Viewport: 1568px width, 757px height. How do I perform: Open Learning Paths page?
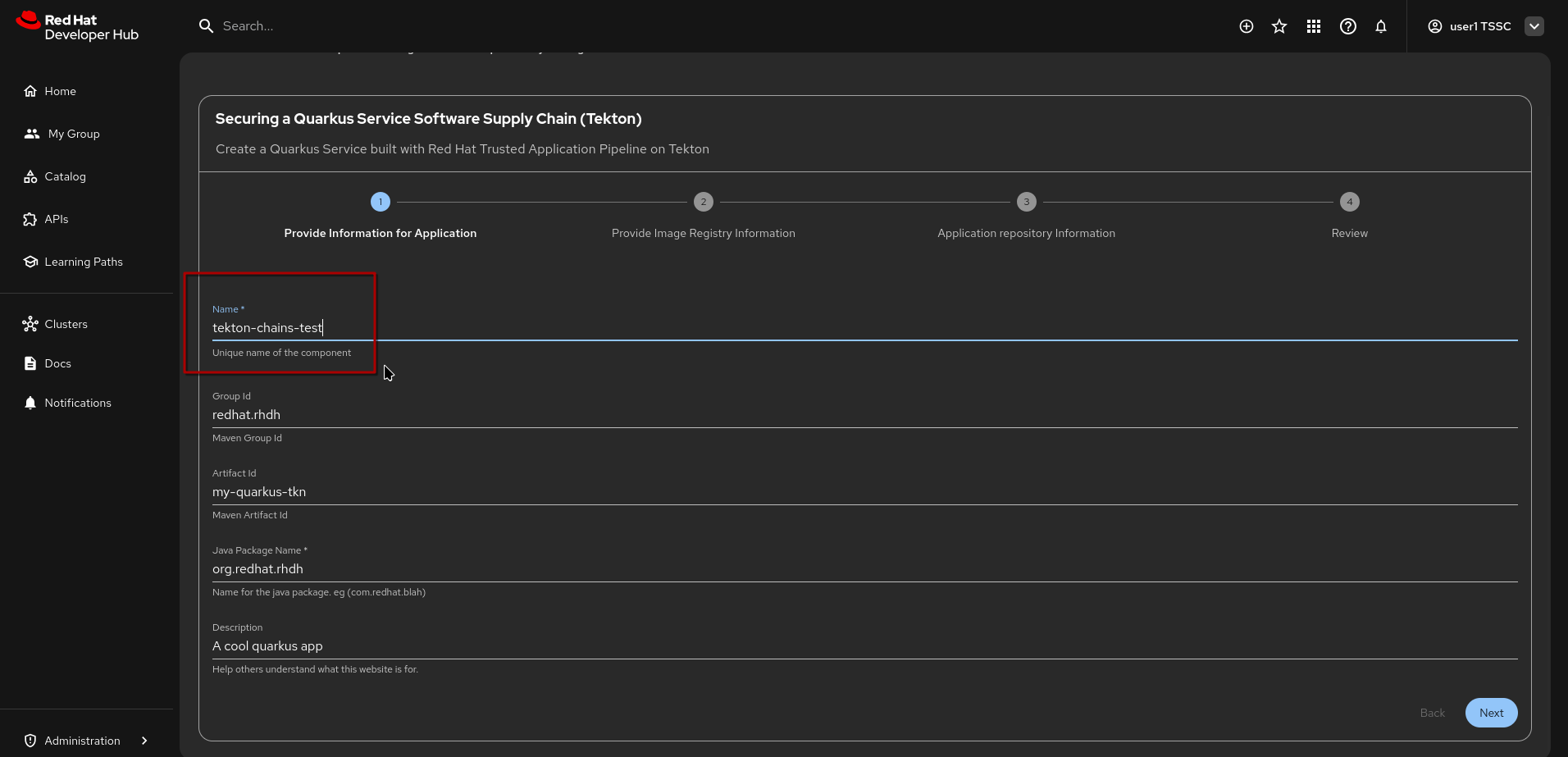[x=83, y=262]
